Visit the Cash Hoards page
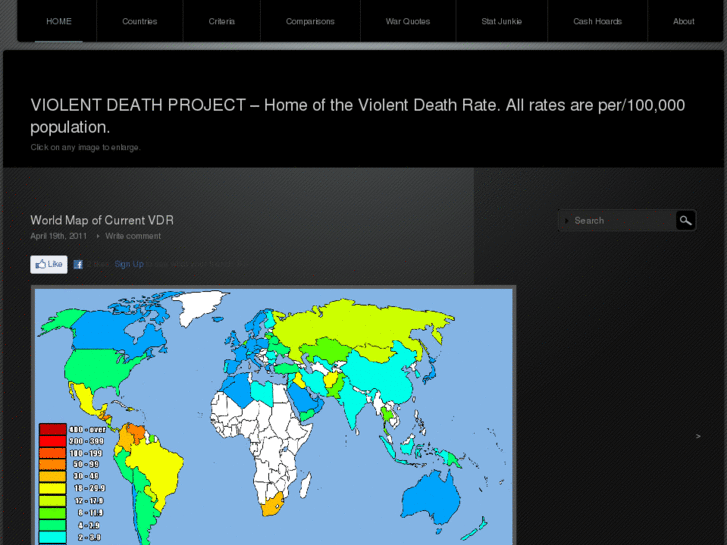The width and height of the screenshot is (727, 545). [x=597, y=21]
